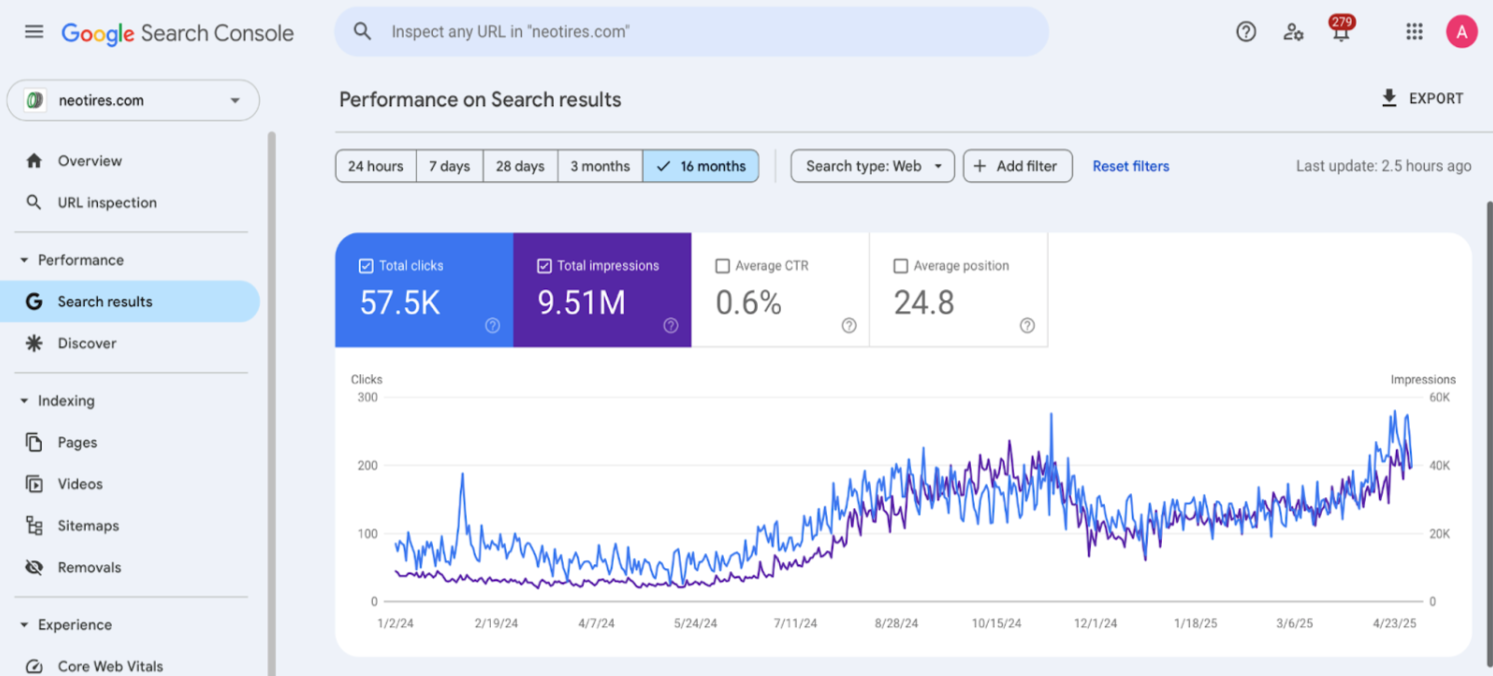Open the Discover performance report

point(87,343)
